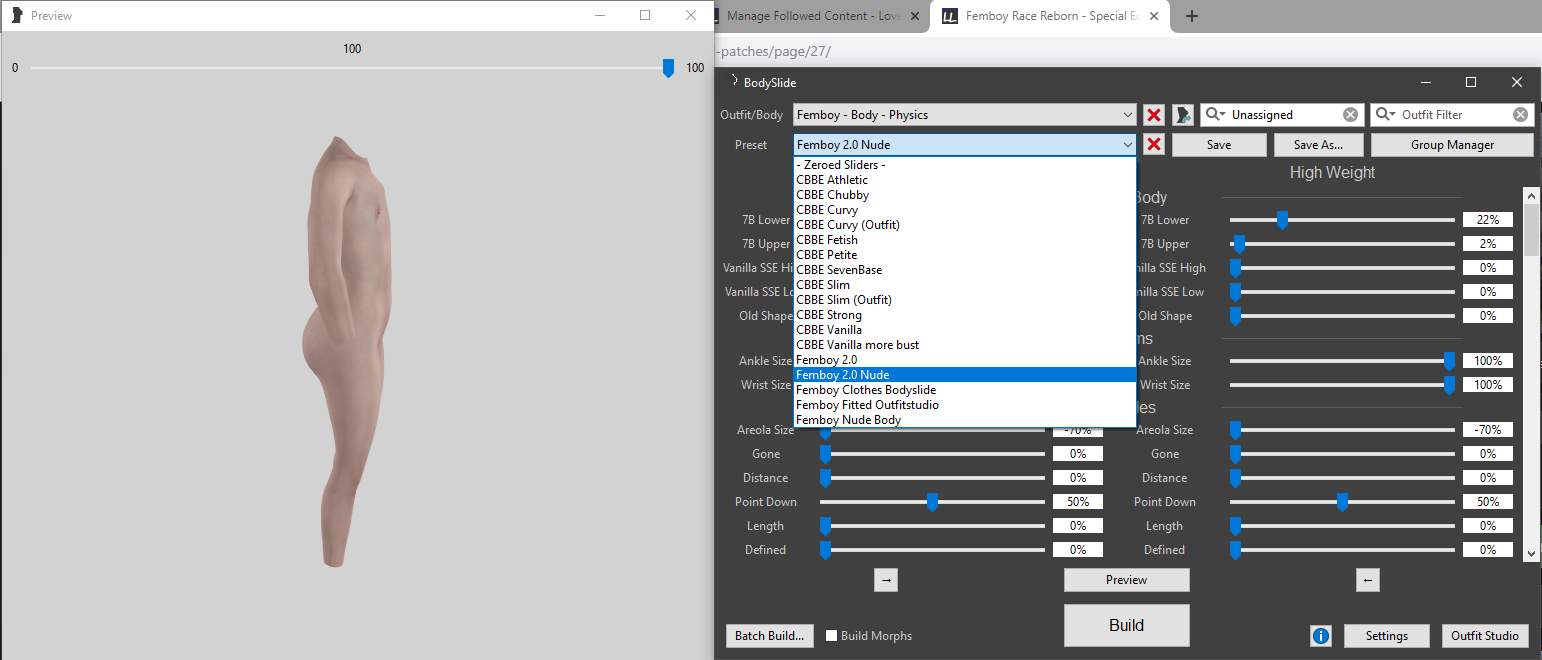
Task: Clear the Unassigned group filter
Action: pos(1350,115)
